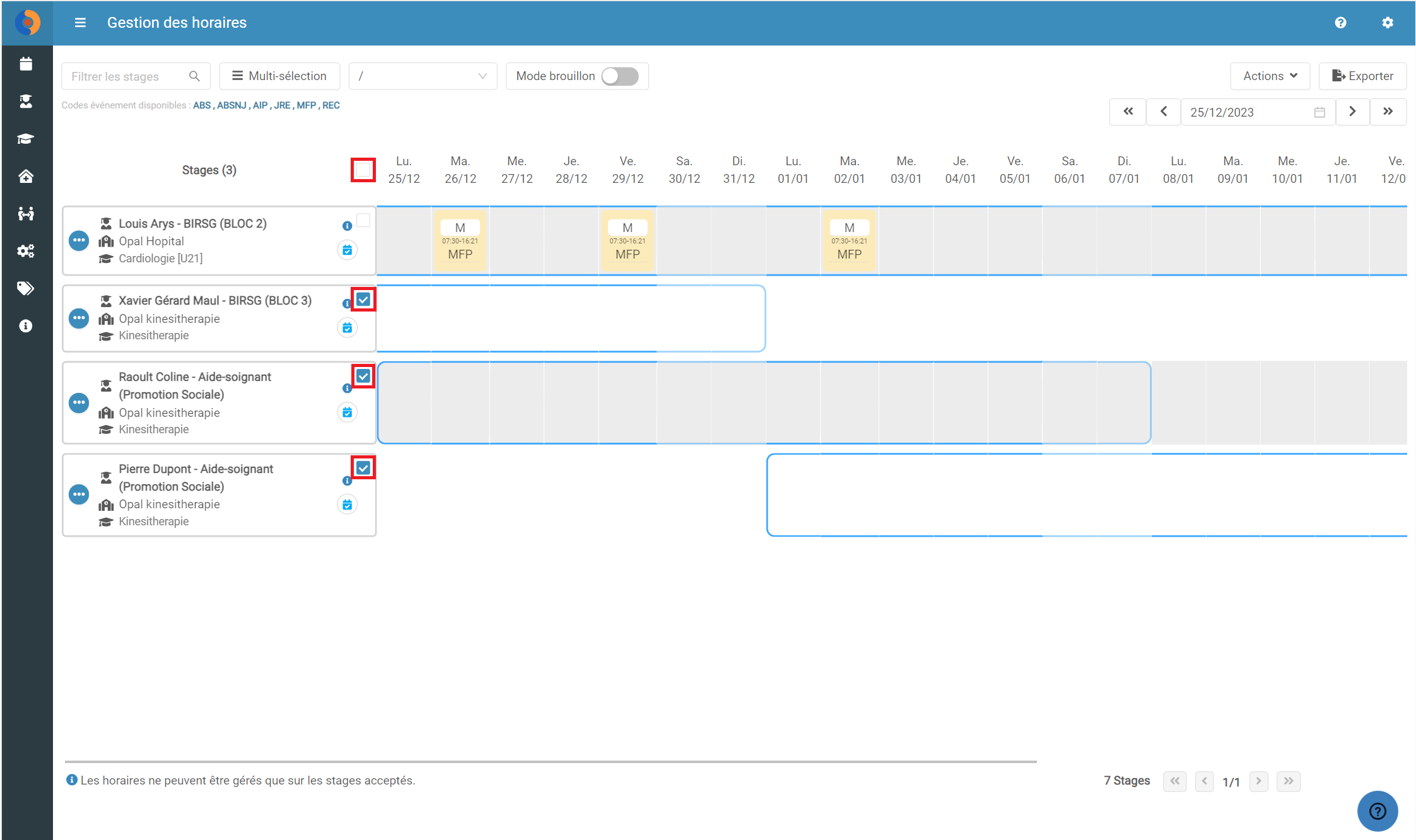Viewport: 1416px width, 840px height.
Task: Expand the Actions dropdown
Action: click(x=1270, y=76)
